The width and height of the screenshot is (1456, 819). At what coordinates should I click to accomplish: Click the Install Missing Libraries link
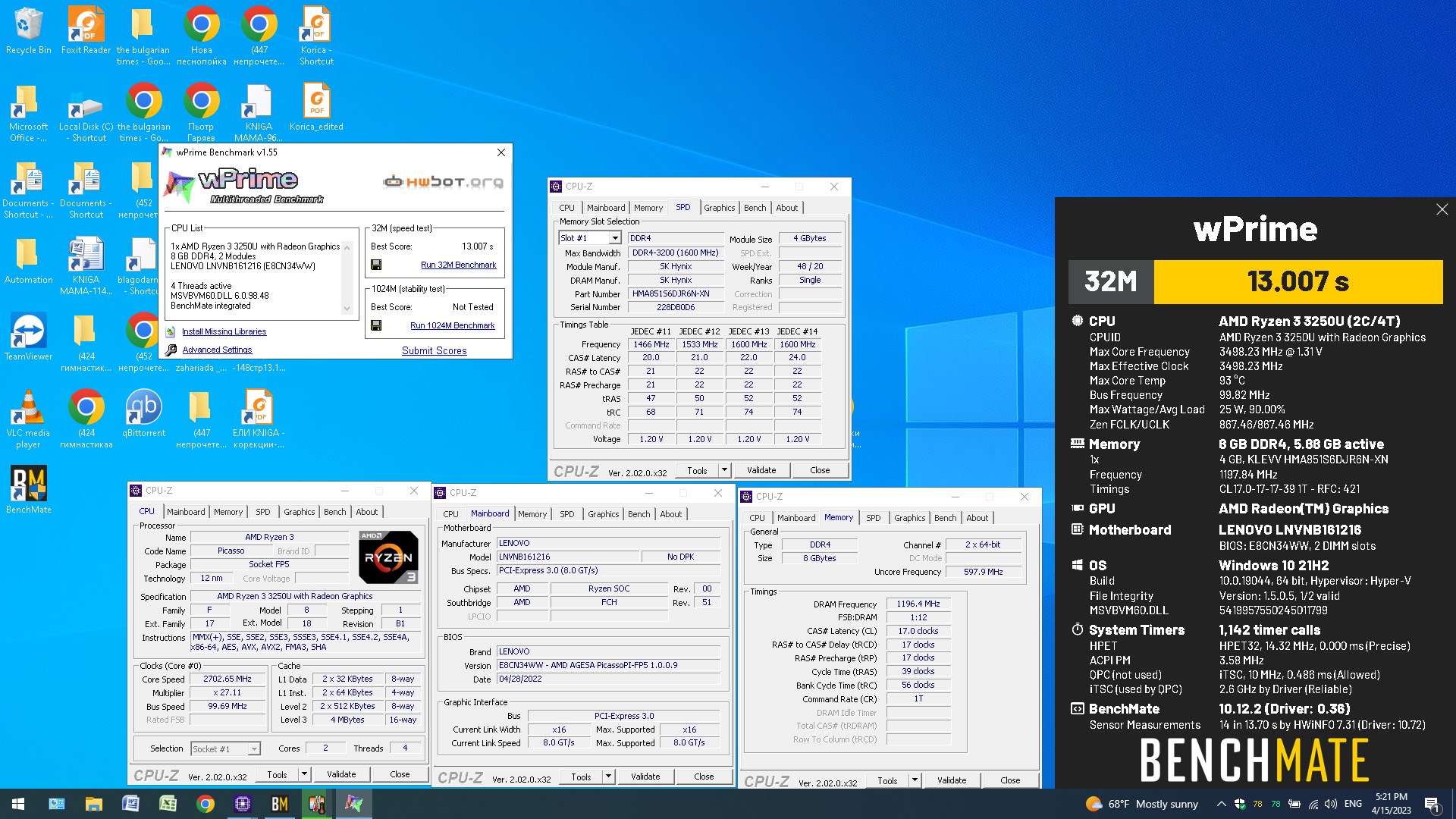click(x=224, y=331)
